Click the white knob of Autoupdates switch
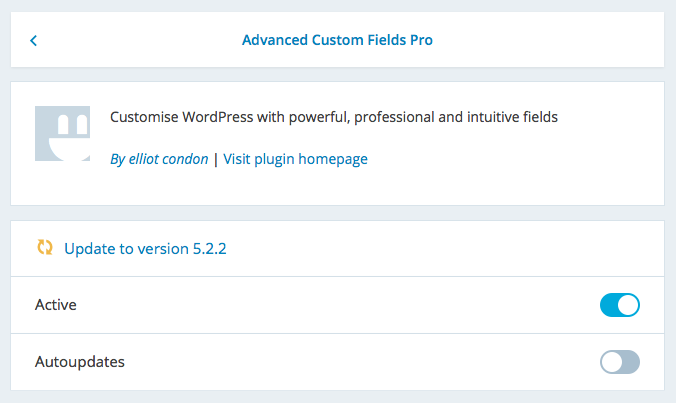Viewport: 676px width, 403px height. [x=612, y=362]
